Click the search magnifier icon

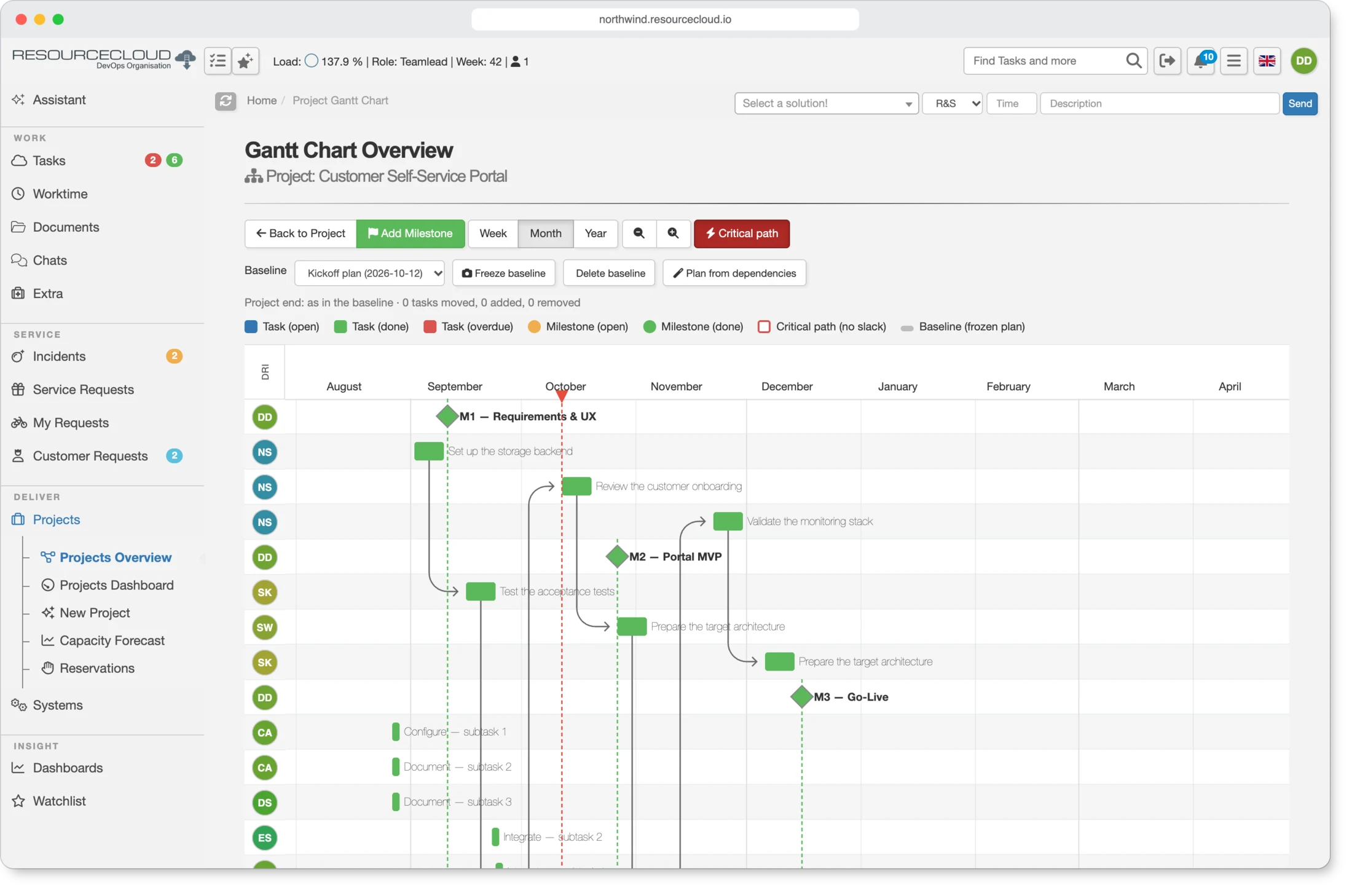point(1133,61)
